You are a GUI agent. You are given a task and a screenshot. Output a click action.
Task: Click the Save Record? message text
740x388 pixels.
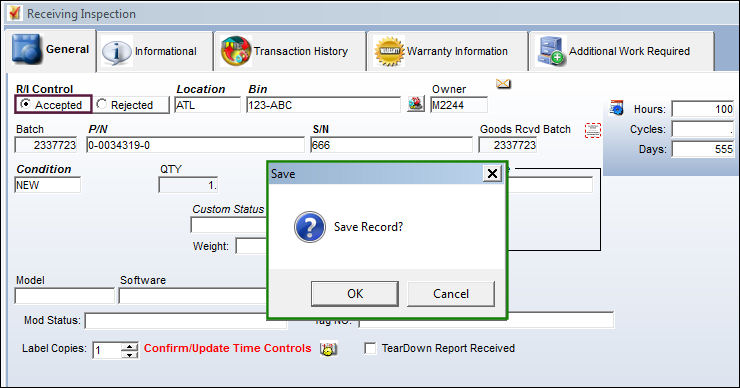pyautogui.click(x=369, y=227)
